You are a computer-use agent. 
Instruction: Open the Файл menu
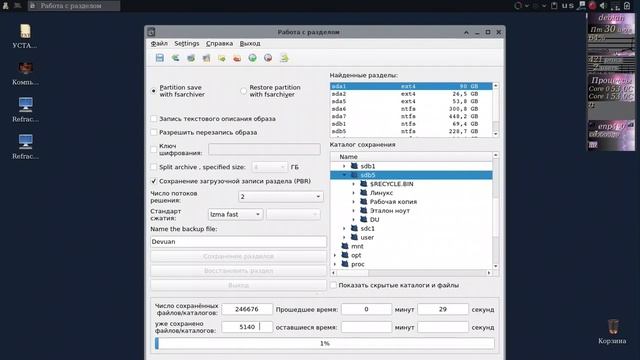(159, 43)
